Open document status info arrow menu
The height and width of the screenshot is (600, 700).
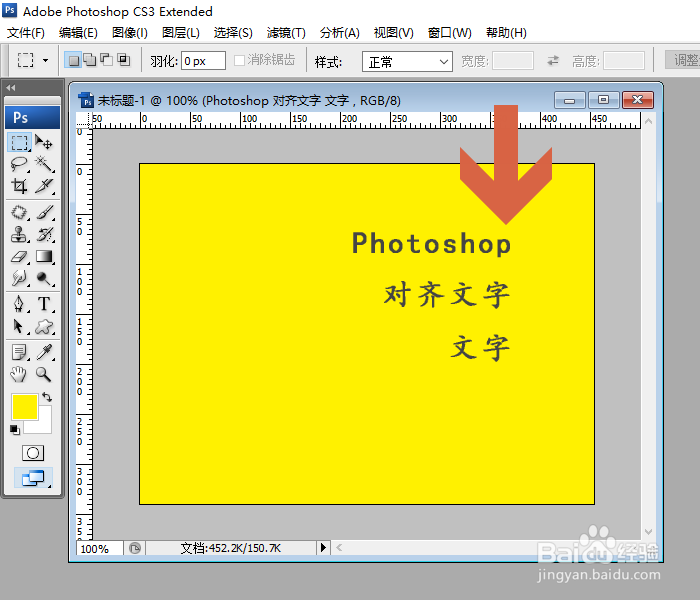323,547
